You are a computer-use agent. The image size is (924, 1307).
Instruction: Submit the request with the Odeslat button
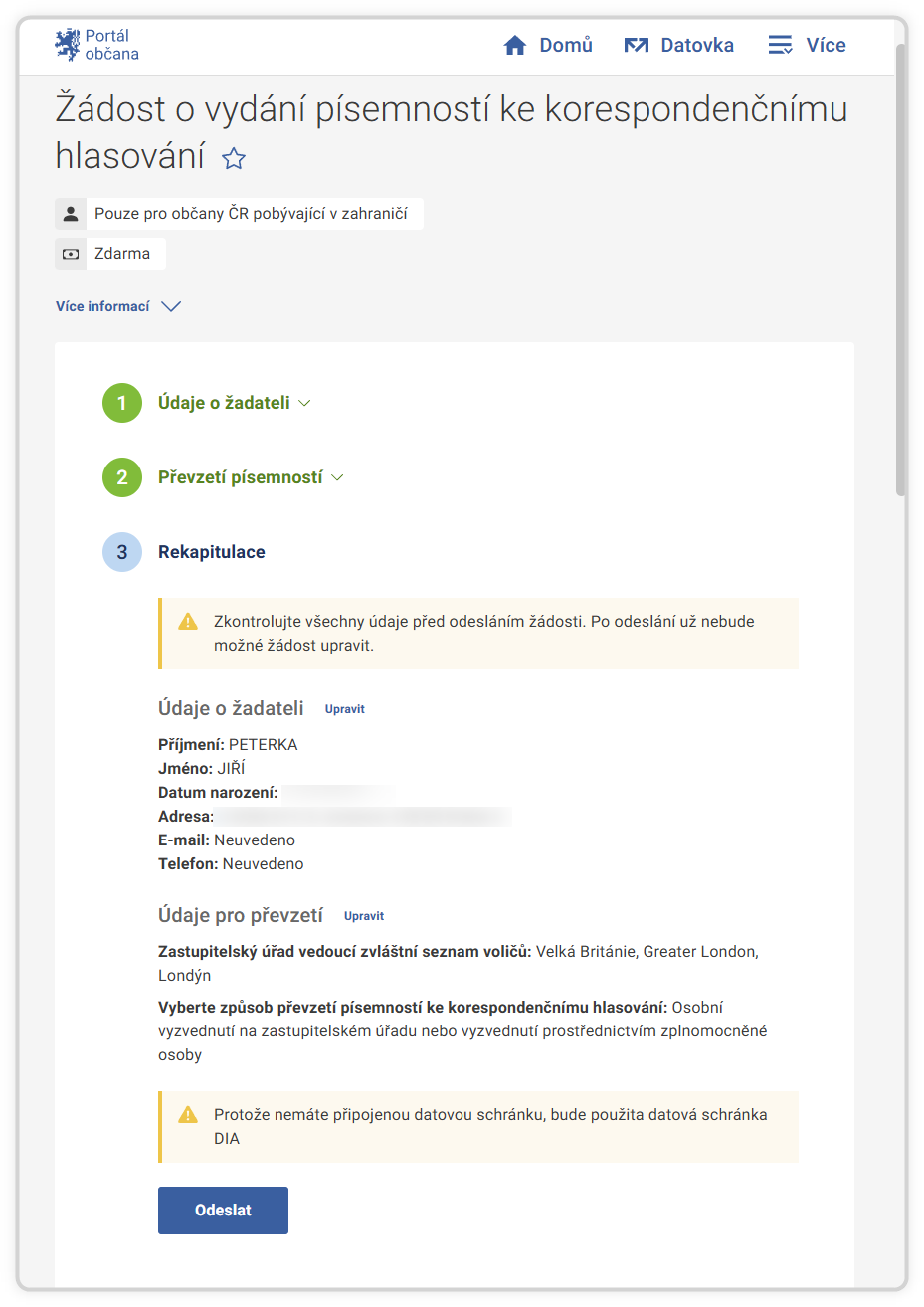point(223,1211)
